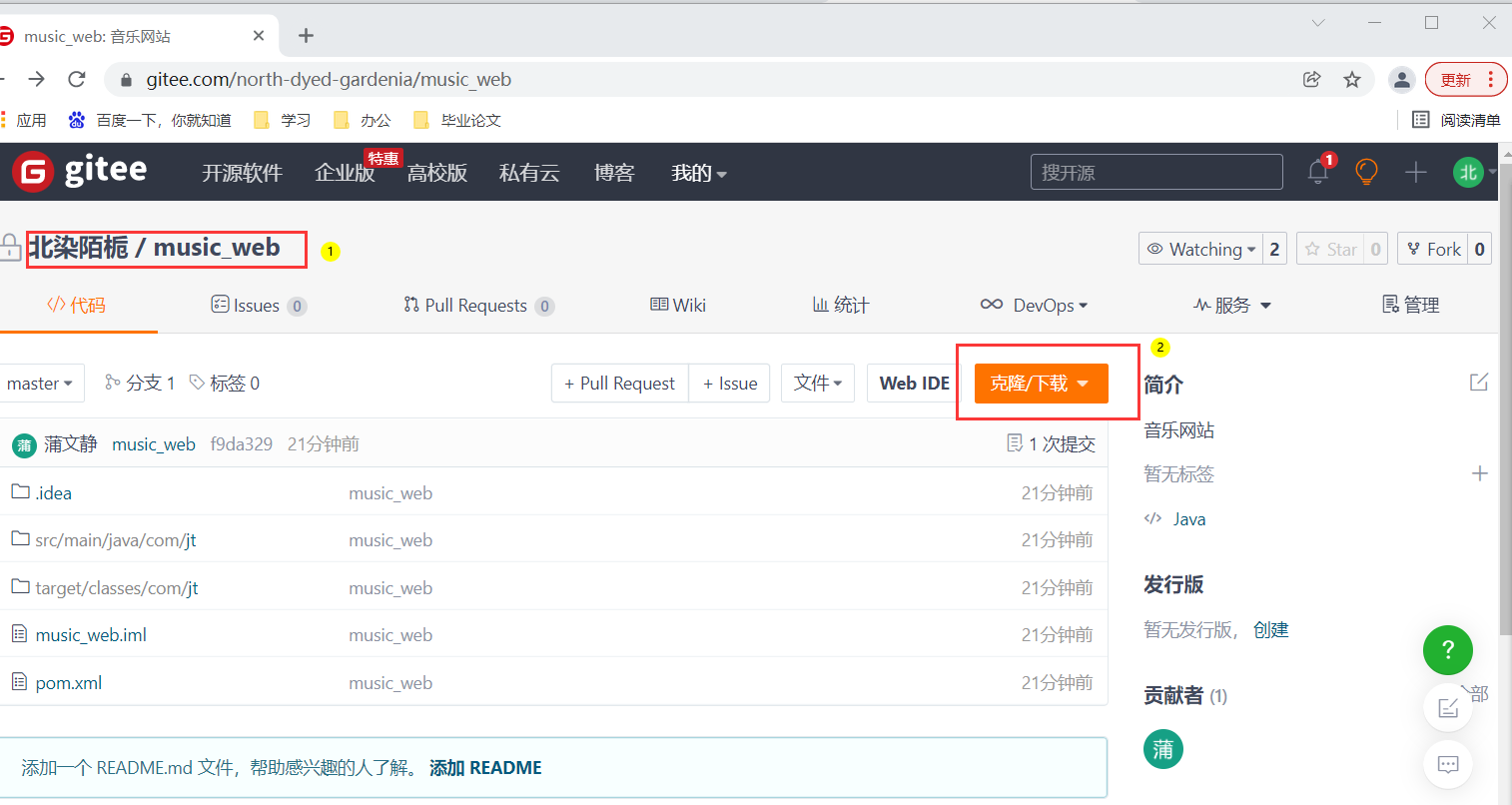The width and height of the screenshot is (1512, 805).
Task: Click 私有云 in top navigation
Action: click(x=529, y=173)
